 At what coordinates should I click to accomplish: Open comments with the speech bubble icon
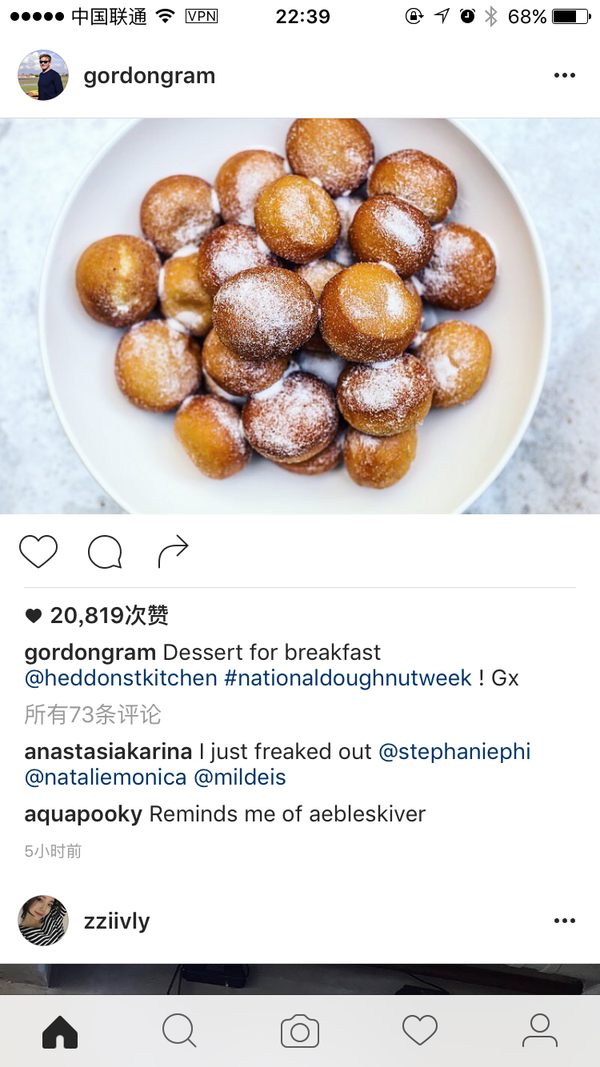(105, 551)
